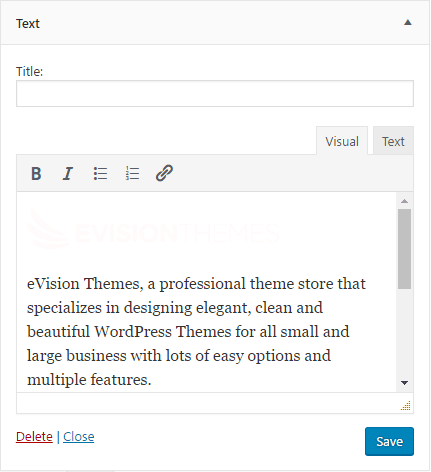This screenshot has width=431, height=472.
Task: Click the Close link
Action: (x=79, y=436)
